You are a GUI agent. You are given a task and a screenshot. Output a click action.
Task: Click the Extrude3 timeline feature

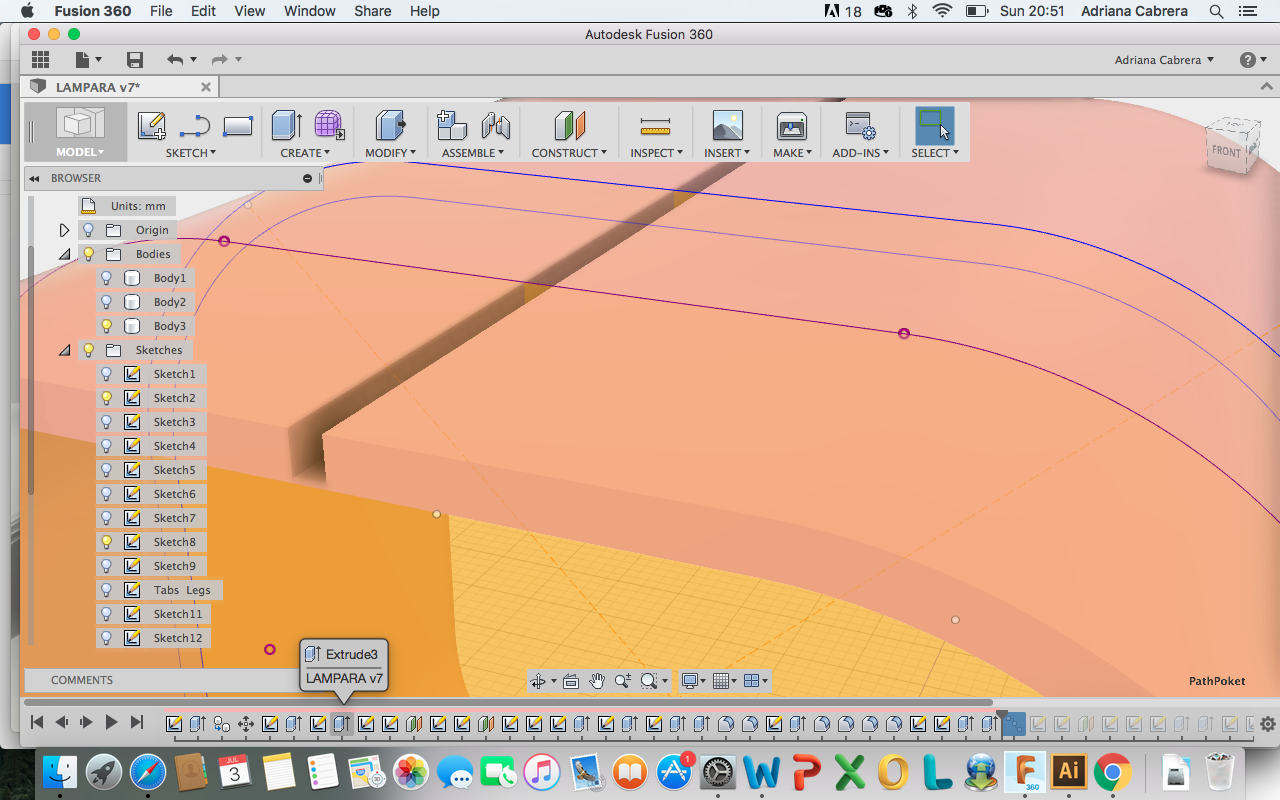[342, 723]
